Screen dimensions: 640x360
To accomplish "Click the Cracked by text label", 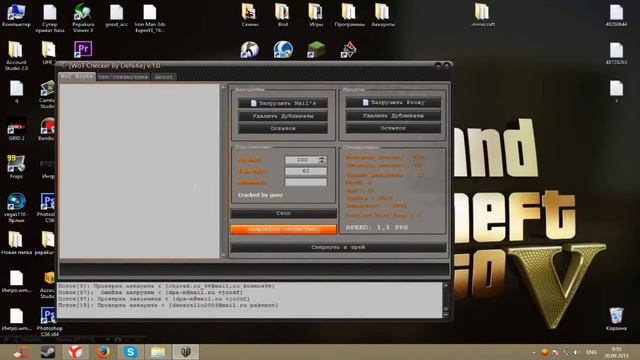I will point(260,195).
